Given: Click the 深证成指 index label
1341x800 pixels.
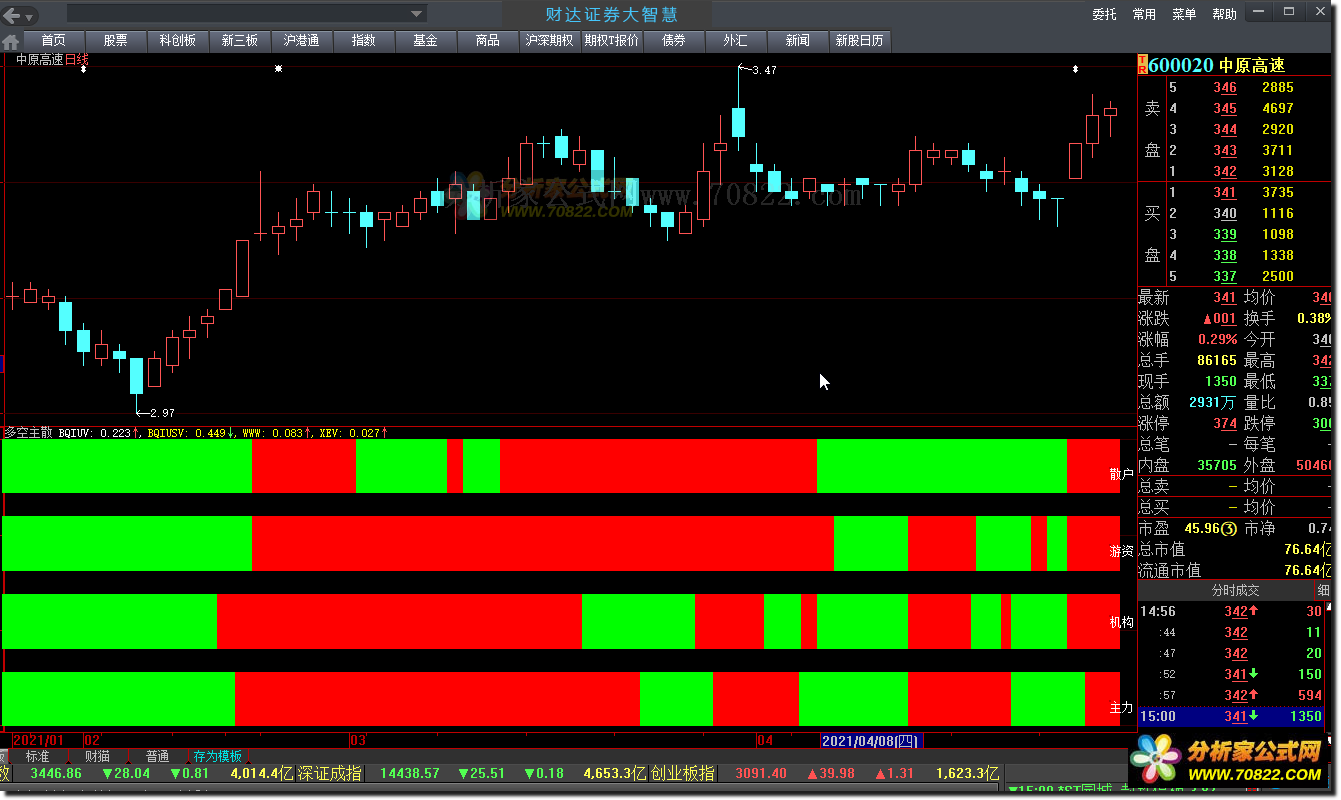Looking at the screenshot, I should [x=329, y=773].
